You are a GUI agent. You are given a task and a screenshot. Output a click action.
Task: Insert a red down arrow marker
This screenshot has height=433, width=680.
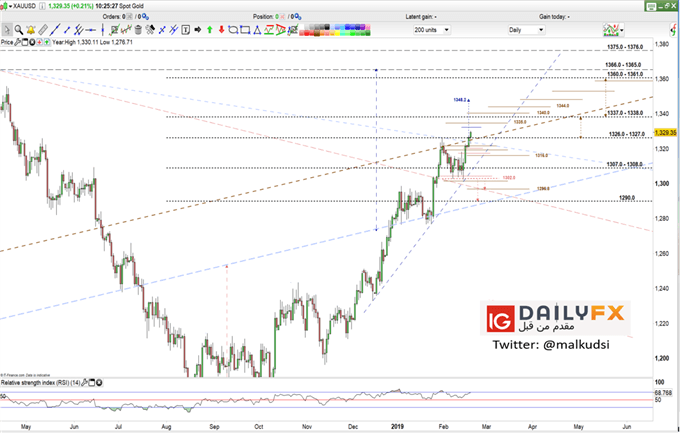point(221,30)
